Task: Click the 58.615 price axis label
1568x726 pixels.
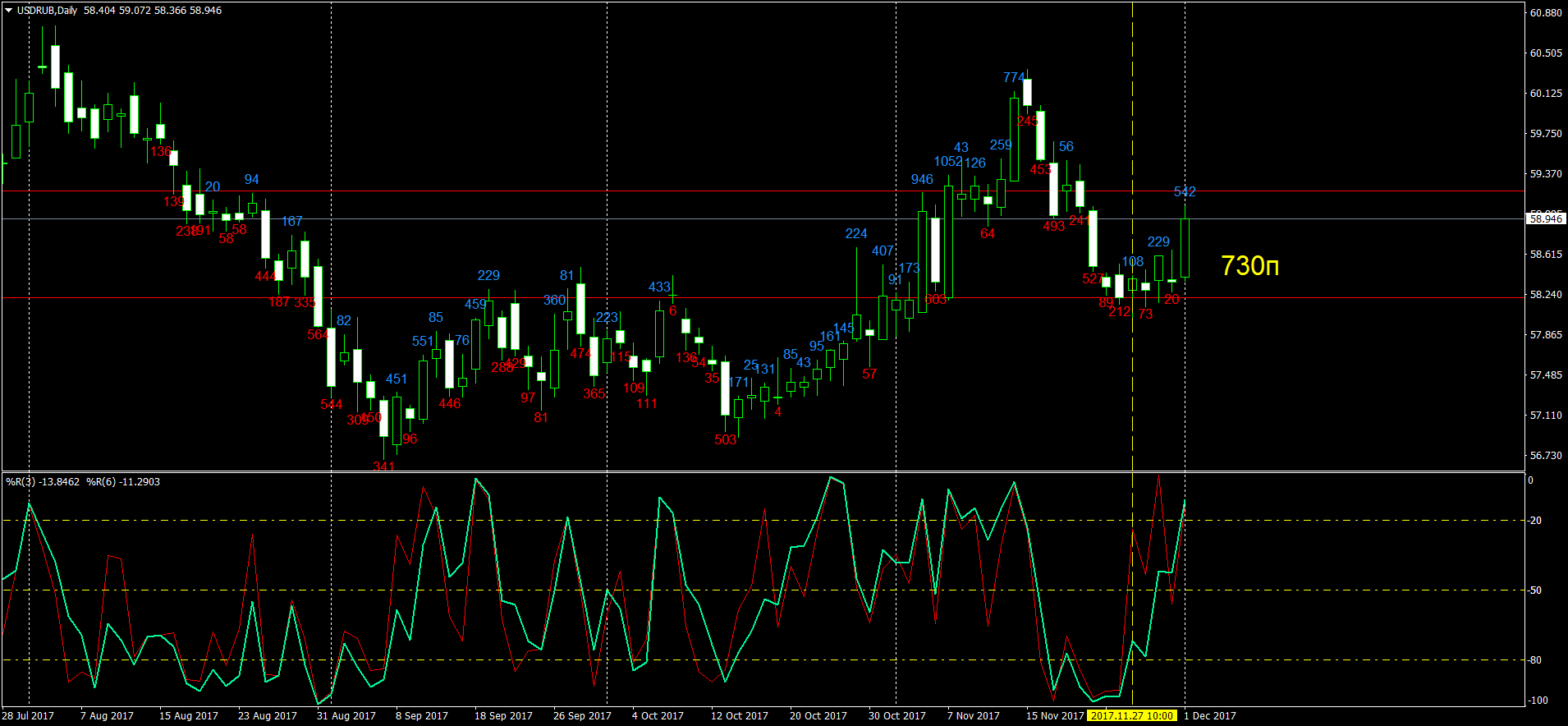Action: pyautogui.click(x=1546, y=255)
